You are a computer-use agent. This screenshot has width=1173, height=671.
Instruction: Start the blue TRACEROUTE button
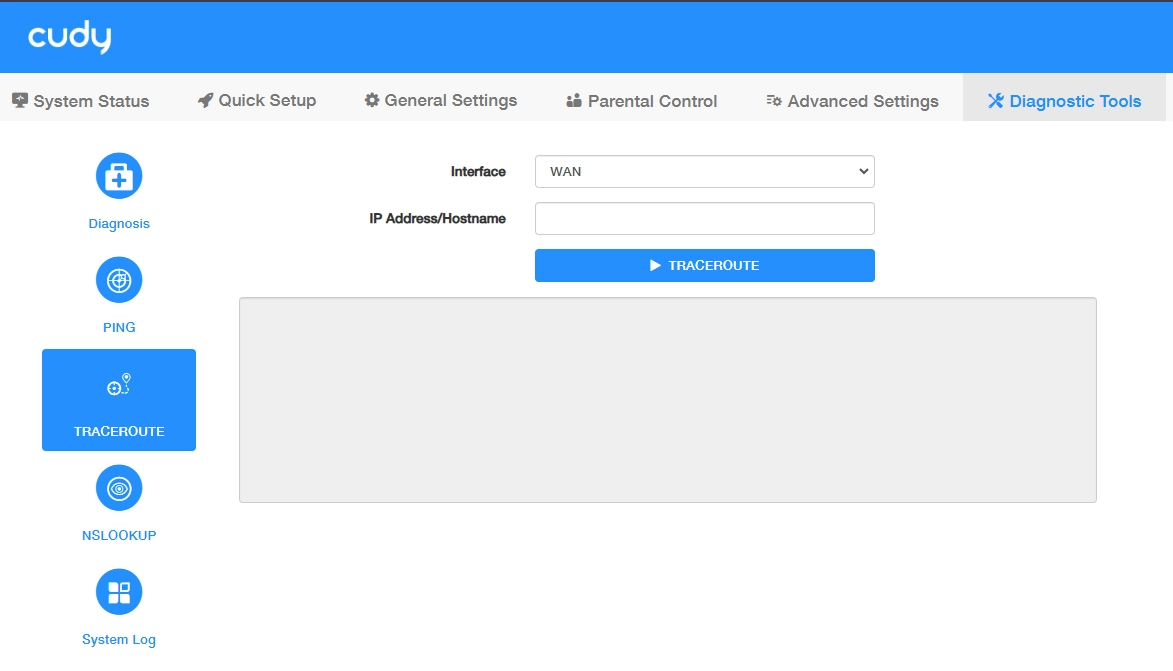coord(705,266)
